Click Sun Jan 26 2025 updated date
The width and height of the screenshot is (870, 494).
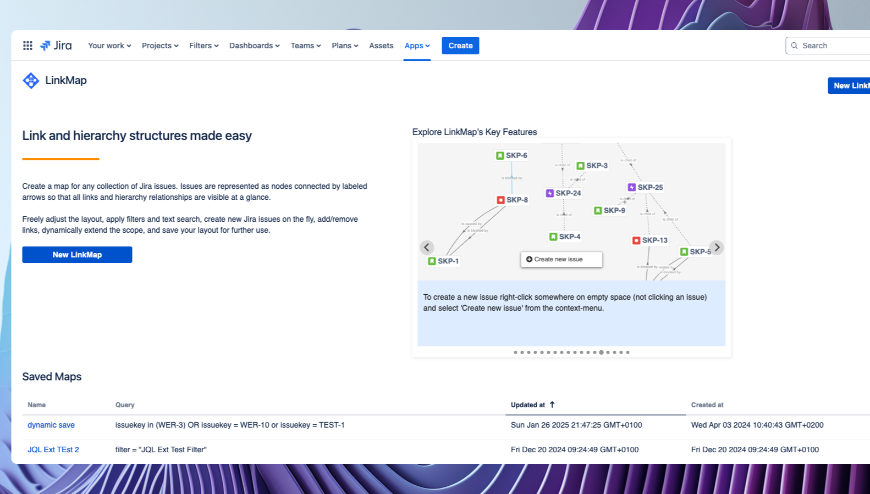pyautogui.click(x=576, y=425)
